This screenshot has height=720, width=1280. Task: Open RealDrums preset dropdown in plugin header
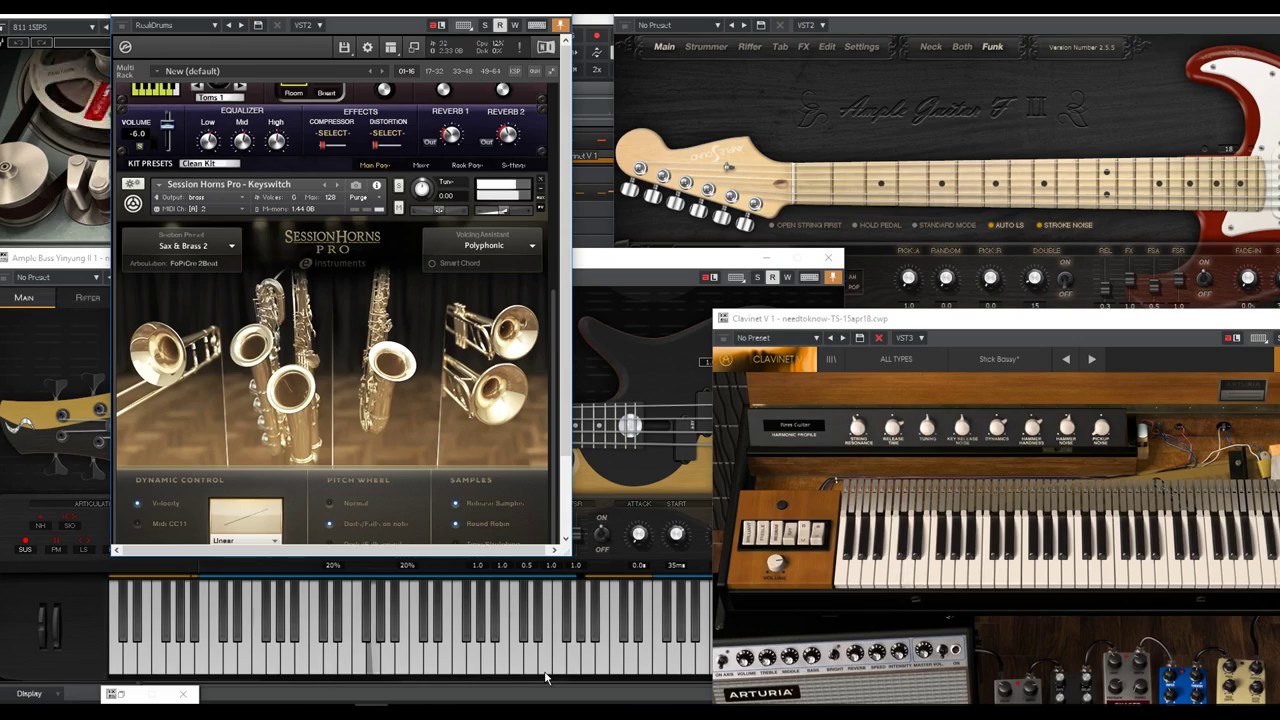click(176, 25)
